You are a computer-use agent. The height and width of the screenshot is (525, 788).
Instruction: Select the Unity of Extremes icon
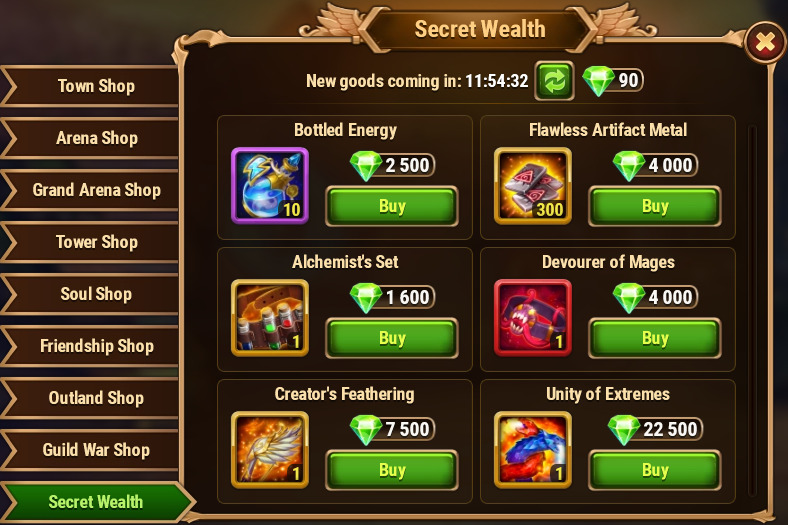pos(533,450)
